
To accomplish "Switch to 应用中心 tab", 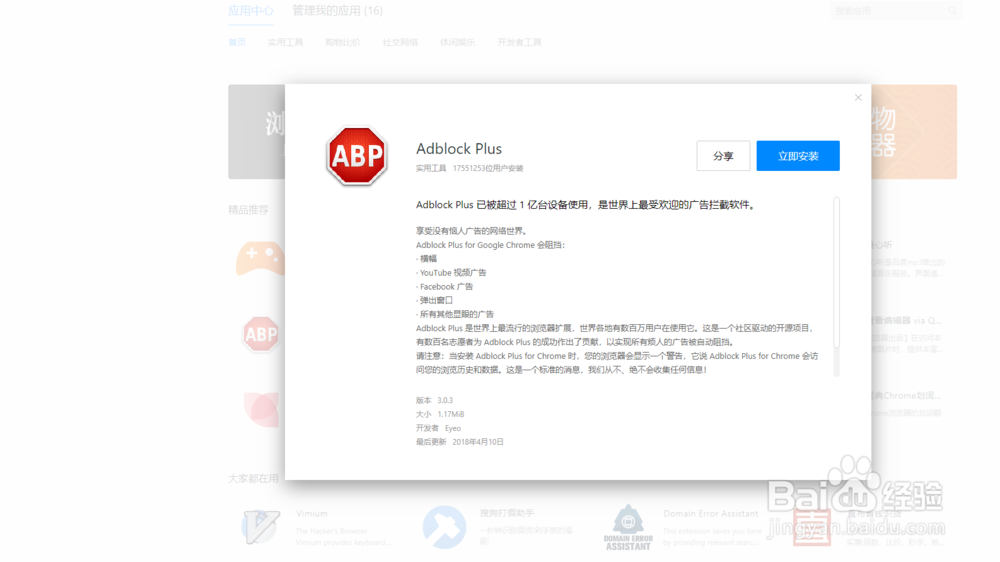I will point(251,11).
